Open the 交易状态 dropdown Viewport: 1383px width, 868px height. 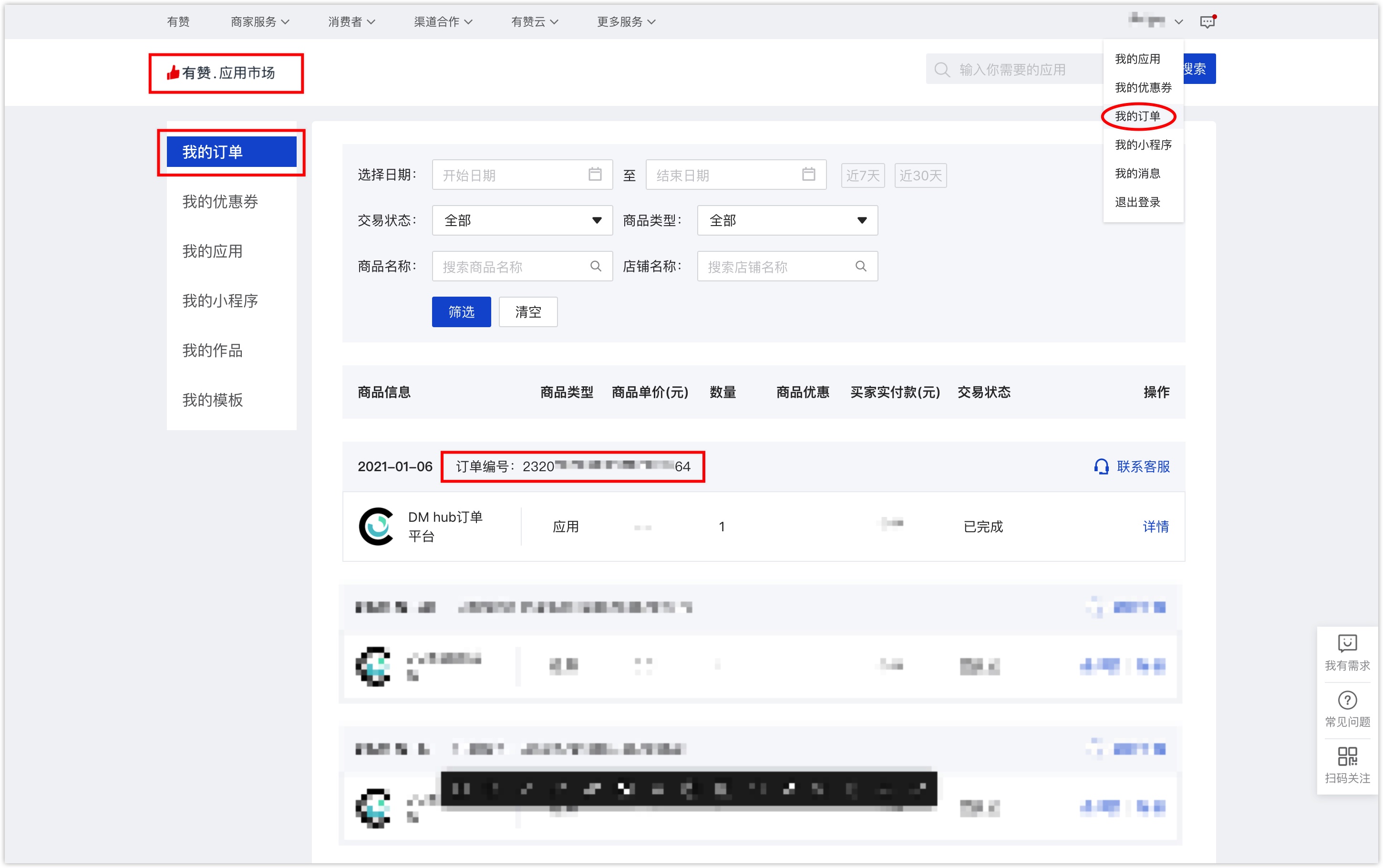click(x=522, y=220)
